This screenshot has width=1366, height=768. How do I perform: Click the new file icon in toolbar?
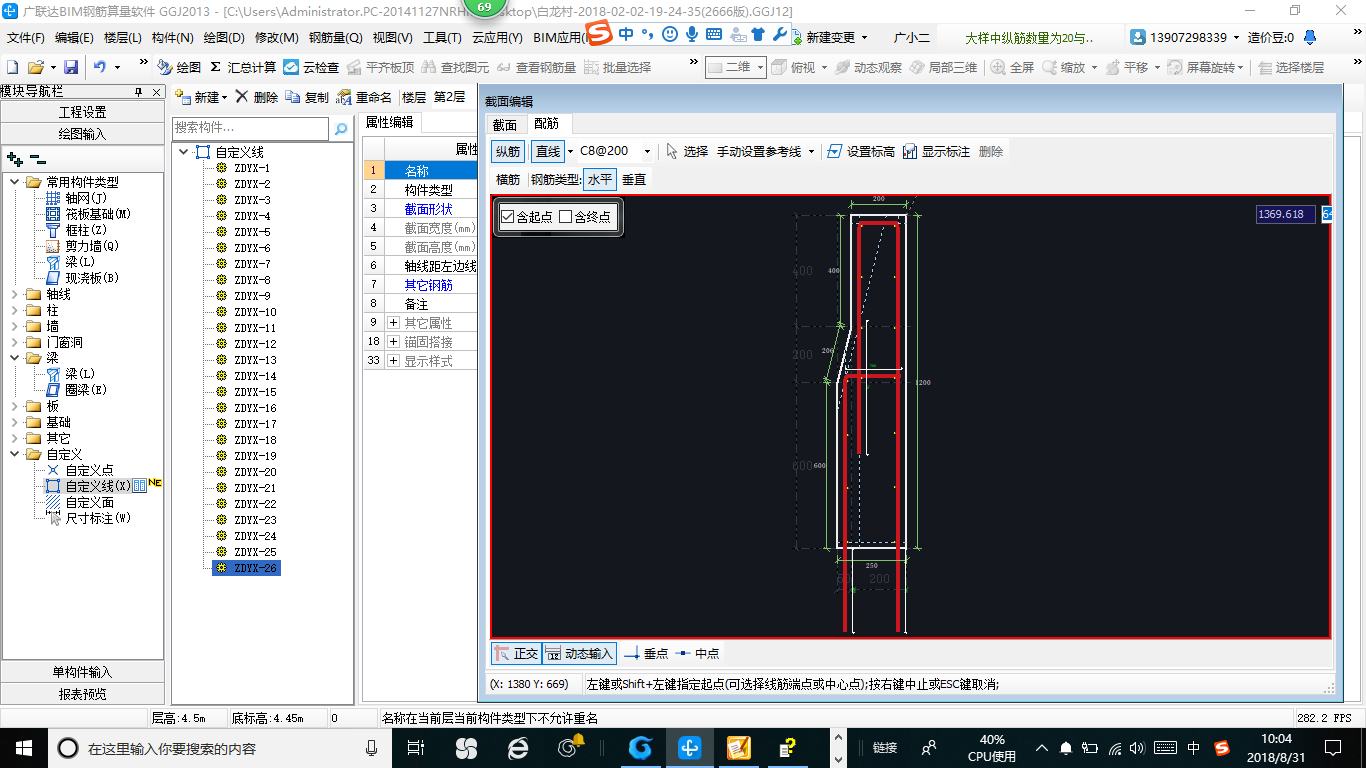[12, 67]
